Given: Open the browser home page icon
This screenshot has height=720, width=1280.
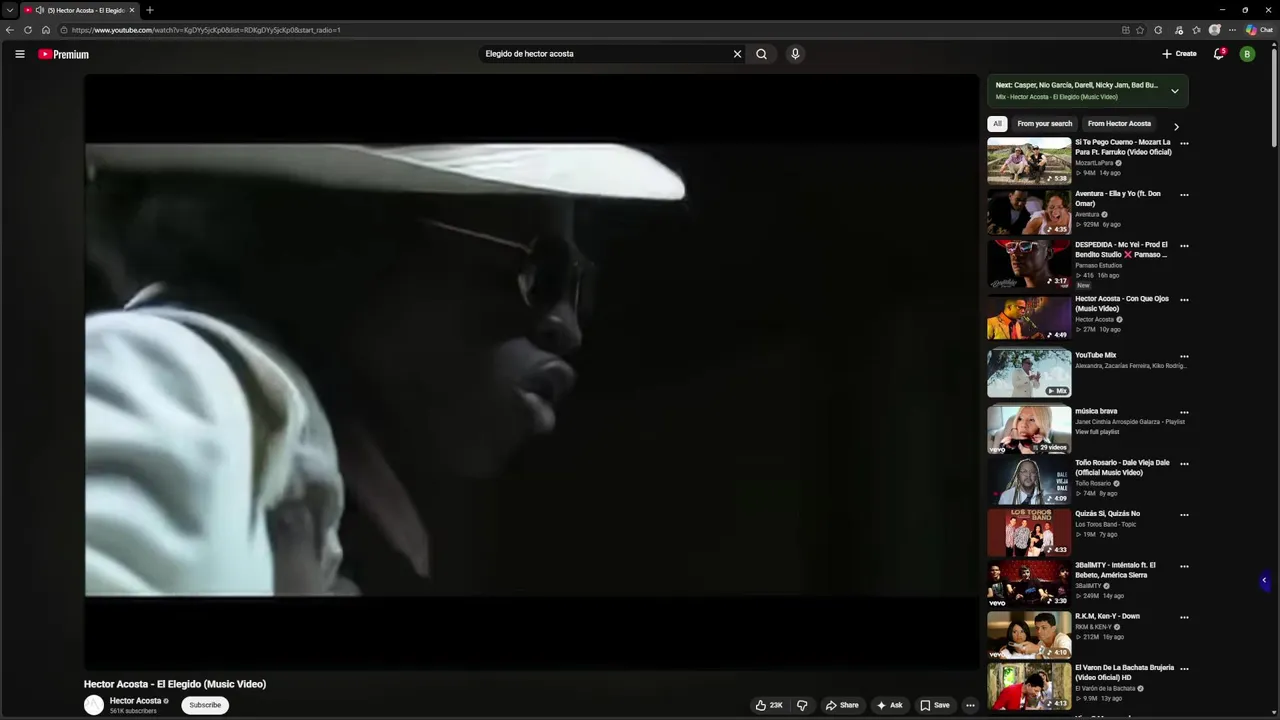Looking at the screenshot, I should pos(46,30).
